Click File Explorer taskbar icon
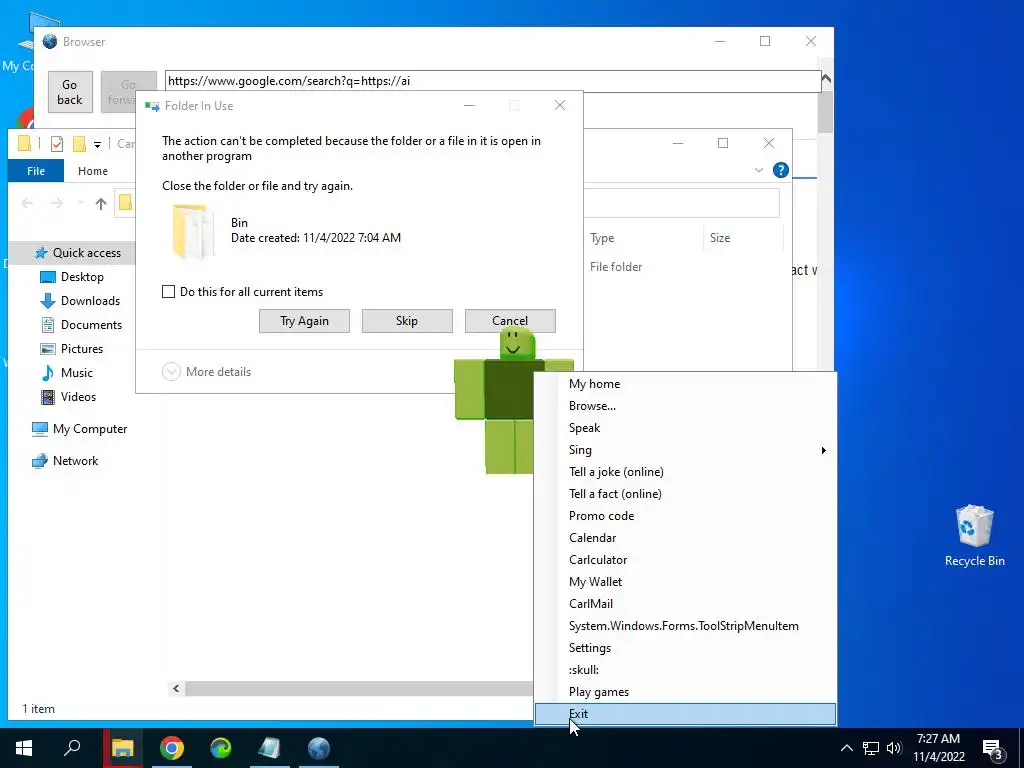Screen dimensions: 1024x768 [x=122, y=748]
